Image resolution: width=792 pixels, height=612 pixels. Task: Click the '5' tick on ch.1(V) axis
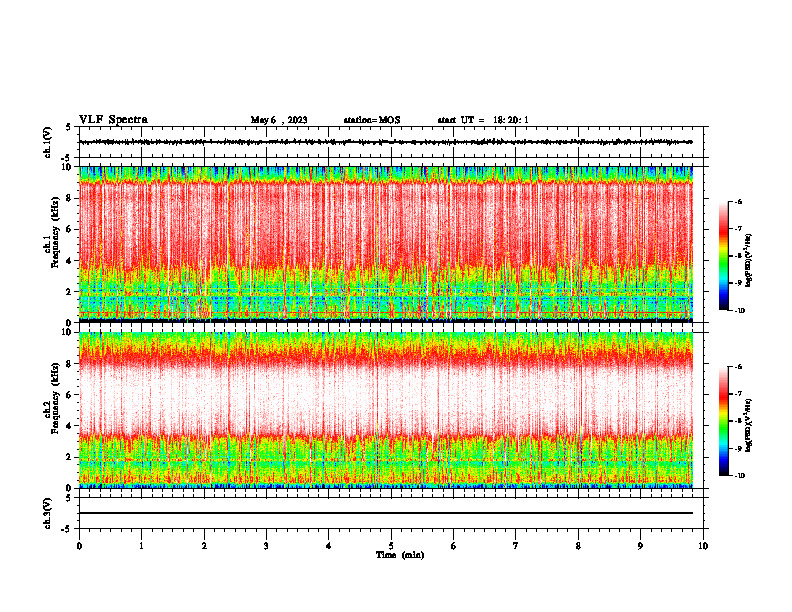tap(69, 127)
